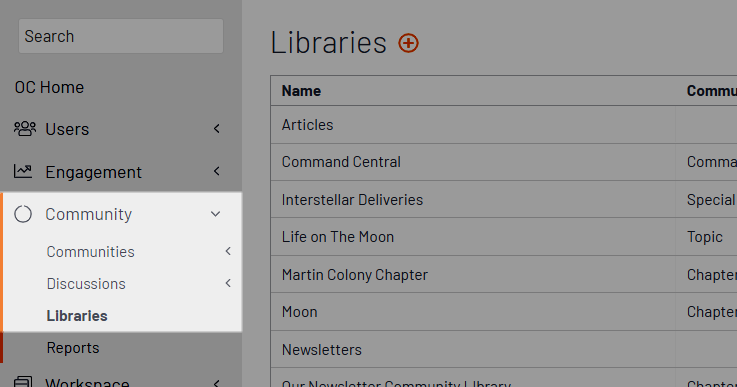Expand the Communities submenu arrow
The image size is (737, 387).
[228, 251]
